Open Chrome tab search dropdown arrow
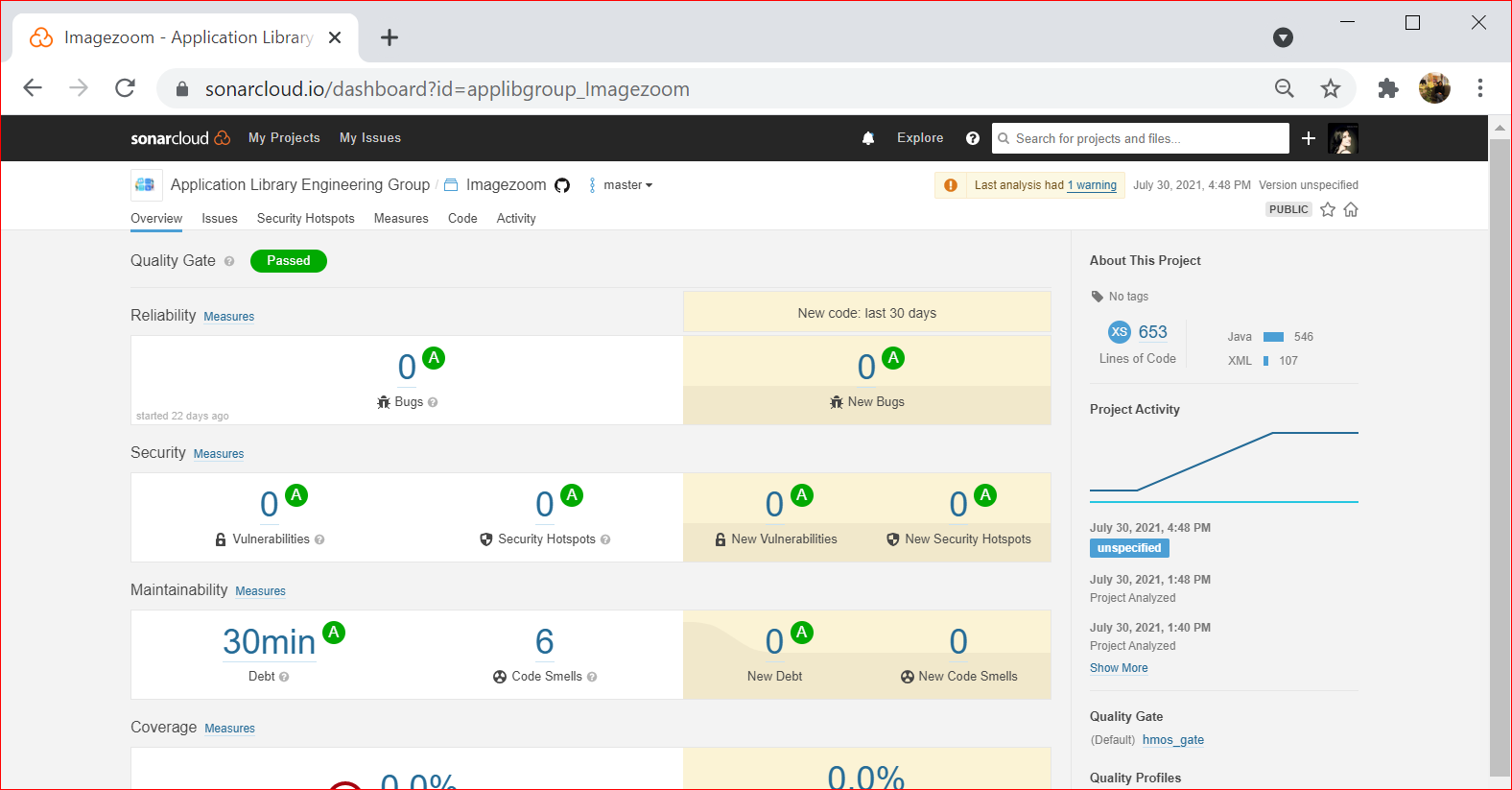 [1283, 37]
